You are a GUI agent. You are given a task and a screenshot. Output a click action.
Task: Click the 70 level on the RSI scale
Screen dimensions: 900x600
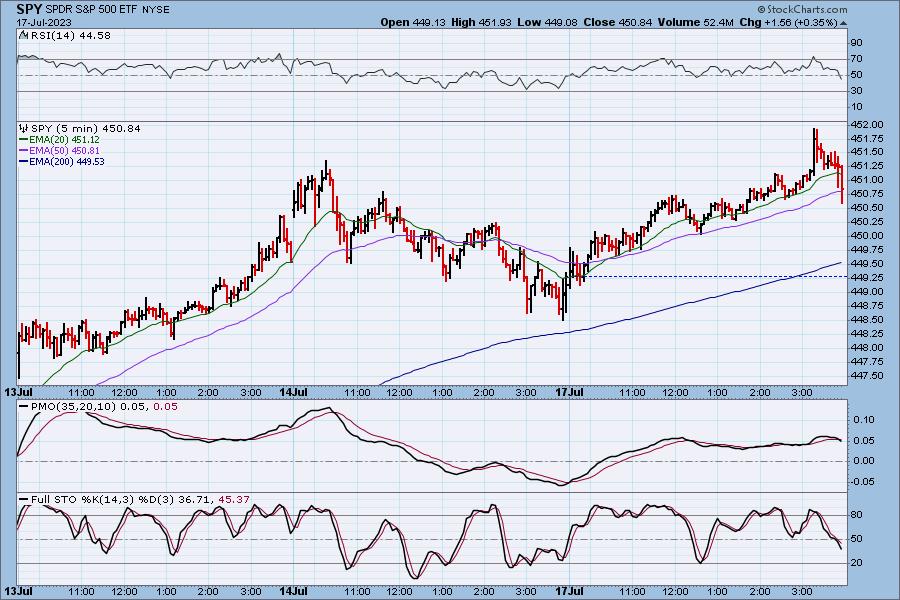pos(856,59)
